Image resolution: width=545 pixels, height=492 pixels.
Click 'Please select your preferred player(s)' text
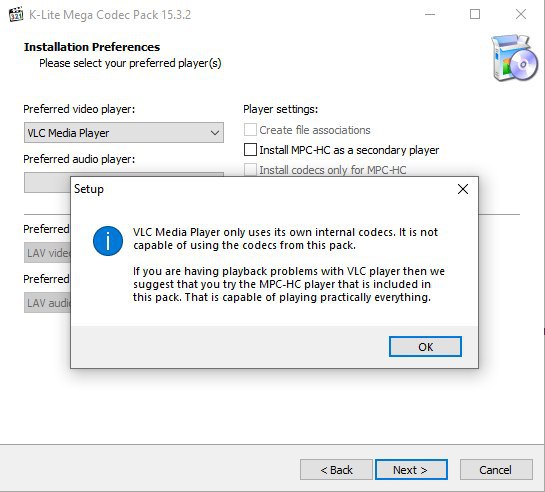click(130, 63)
